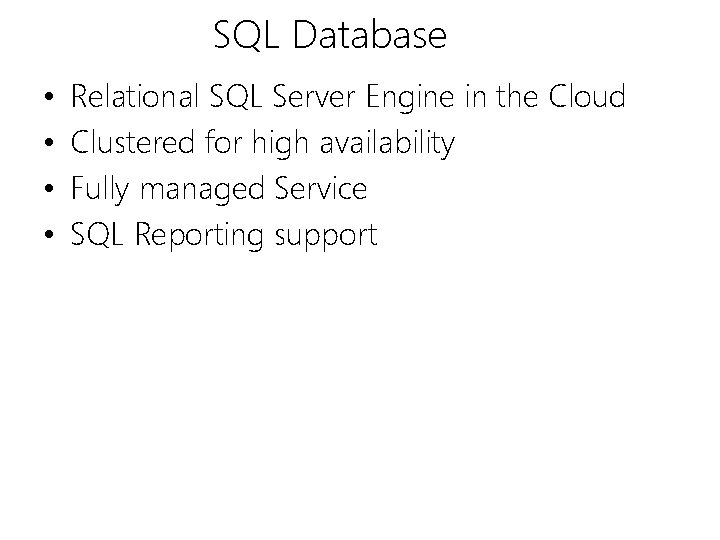This screenshot has height=540, width=720.
Task: Click the SQL Database slide title
Action: [330, 35]
